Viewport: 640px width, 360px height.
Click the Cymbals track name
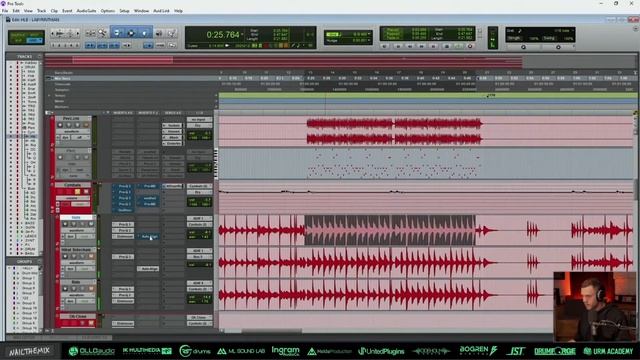pos(72,185)
